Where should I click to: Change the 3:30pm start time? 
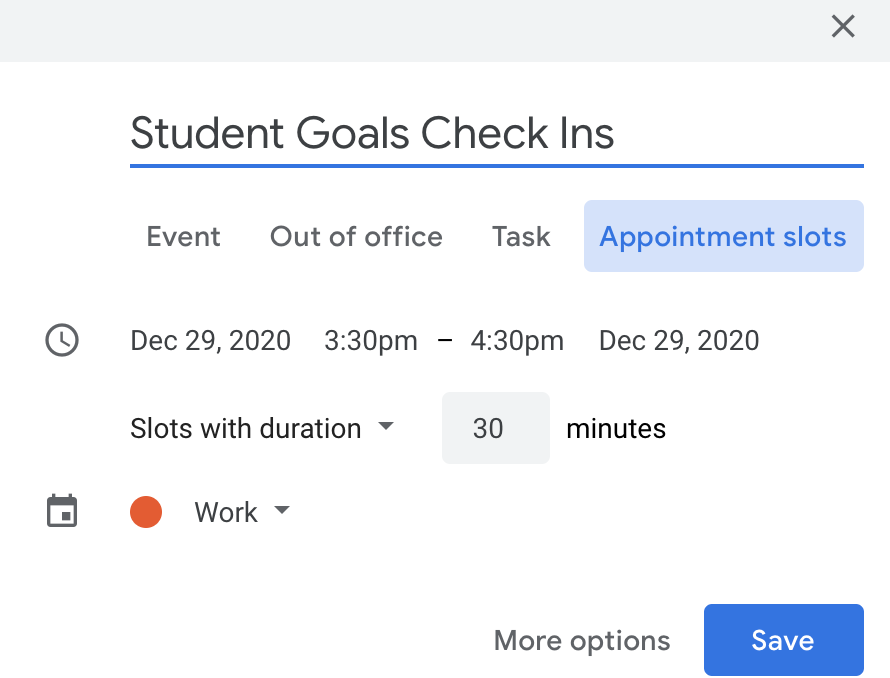pyautogui.click(x=371, y=341)
